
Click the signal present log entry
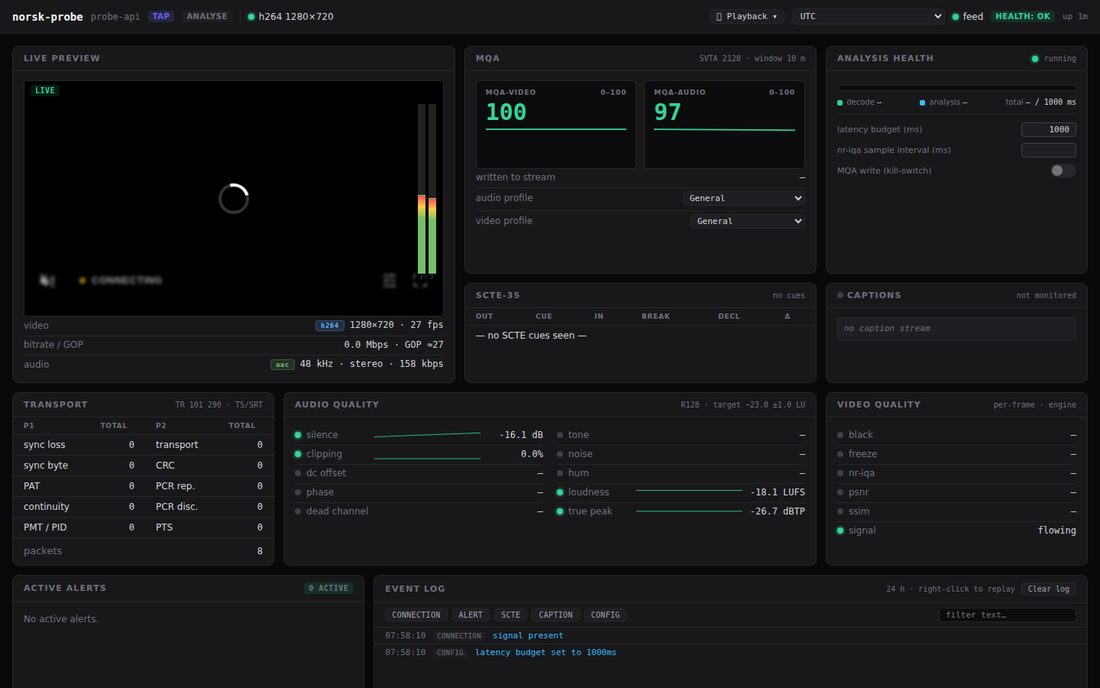point(528,636)
